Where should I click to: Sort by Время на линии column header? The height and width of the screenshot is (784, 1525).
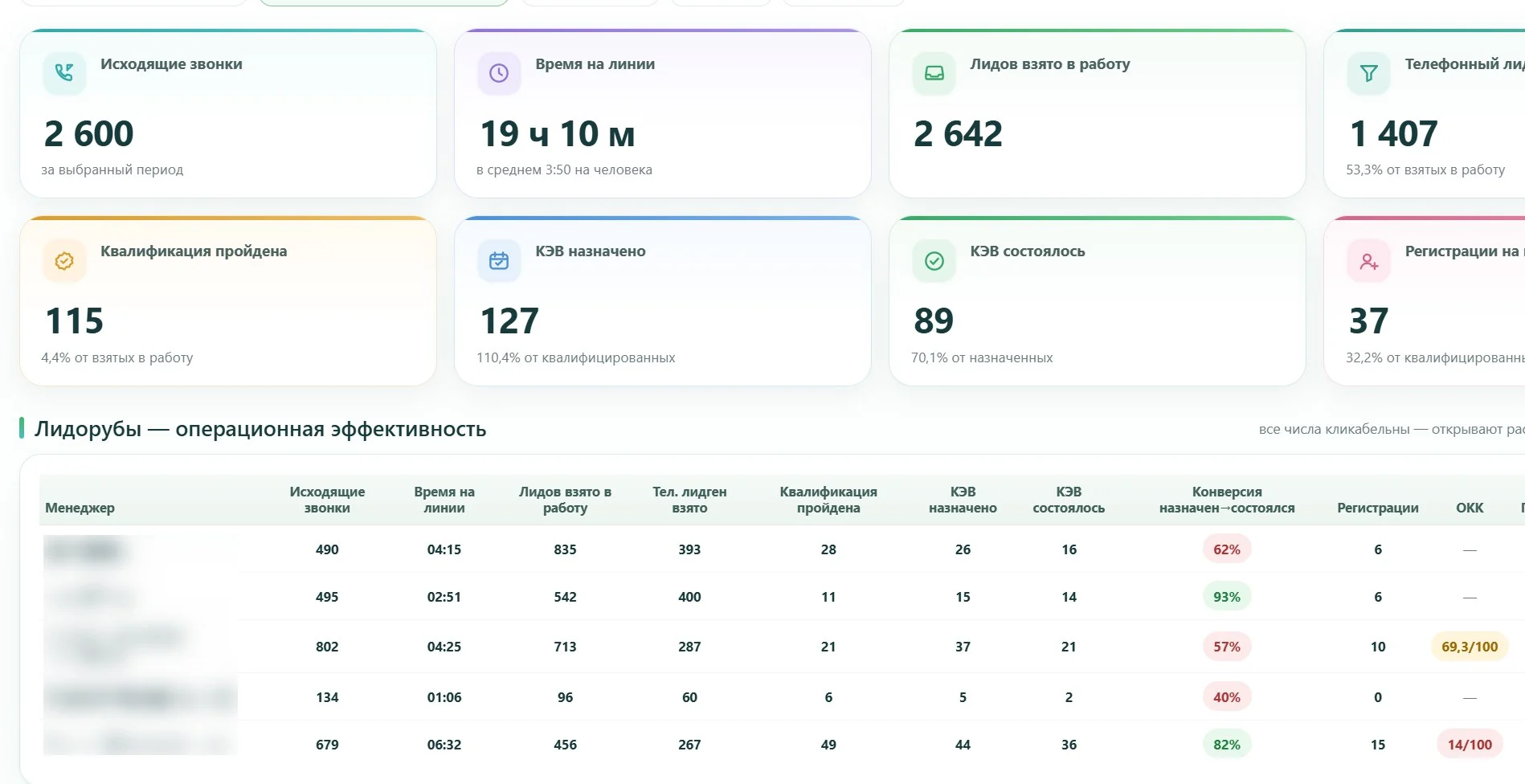pos(444,500)
